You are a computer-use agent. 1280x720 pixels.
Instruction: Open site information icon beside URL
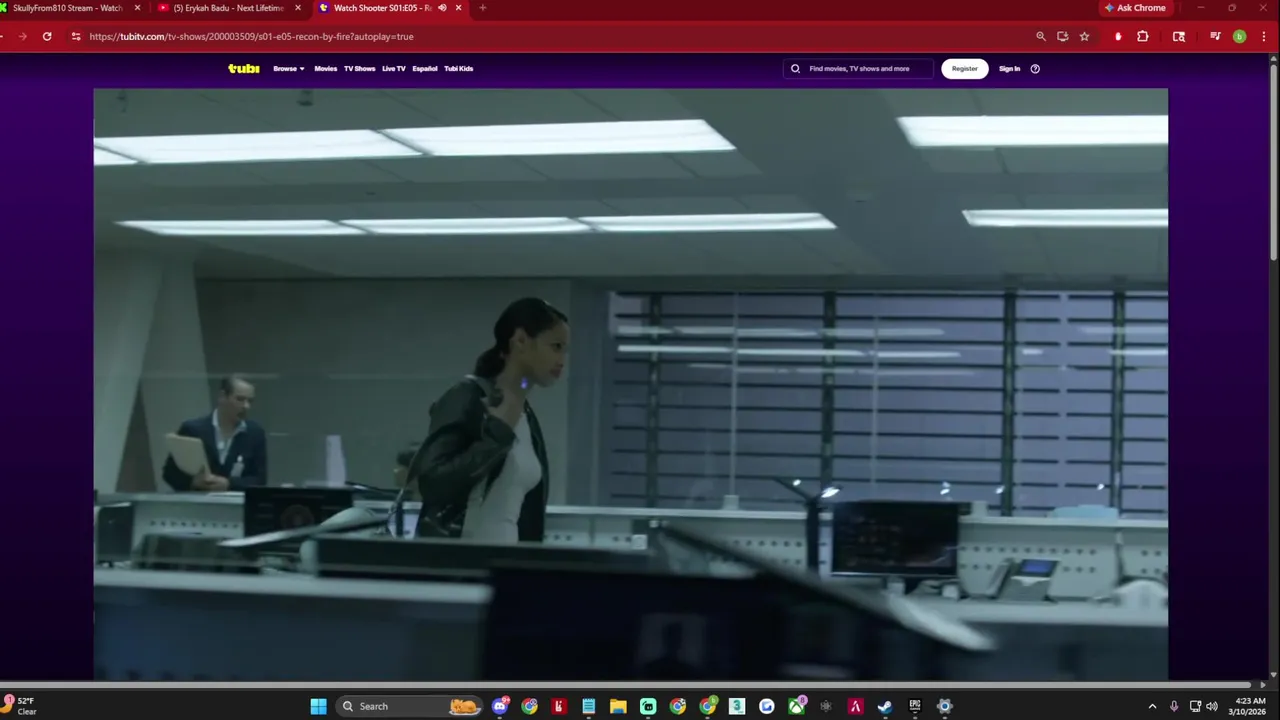pyautogui.click(x=76, y=36)
